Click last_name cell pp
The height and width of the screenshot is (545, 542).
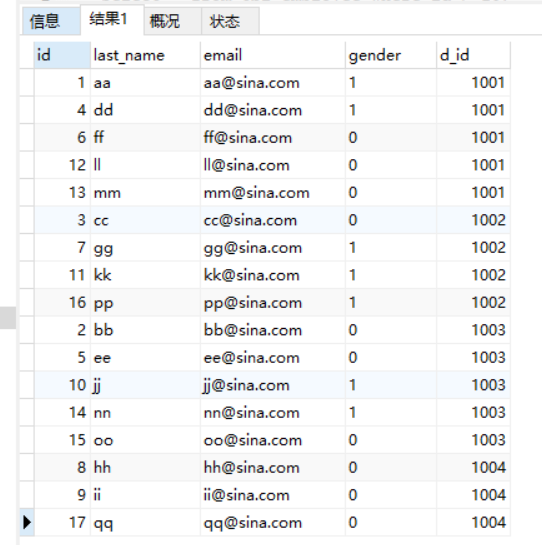(145, 302)
